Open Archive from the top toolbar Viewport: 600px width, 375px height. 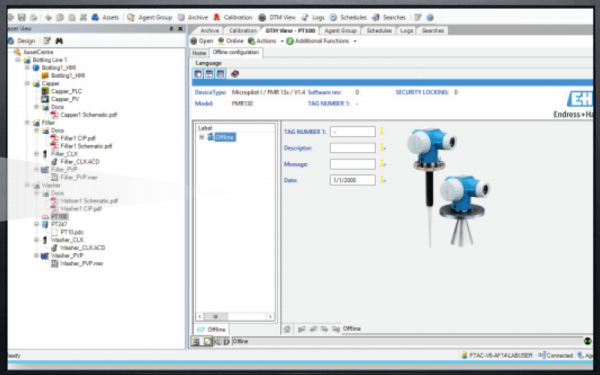point(193,17)
